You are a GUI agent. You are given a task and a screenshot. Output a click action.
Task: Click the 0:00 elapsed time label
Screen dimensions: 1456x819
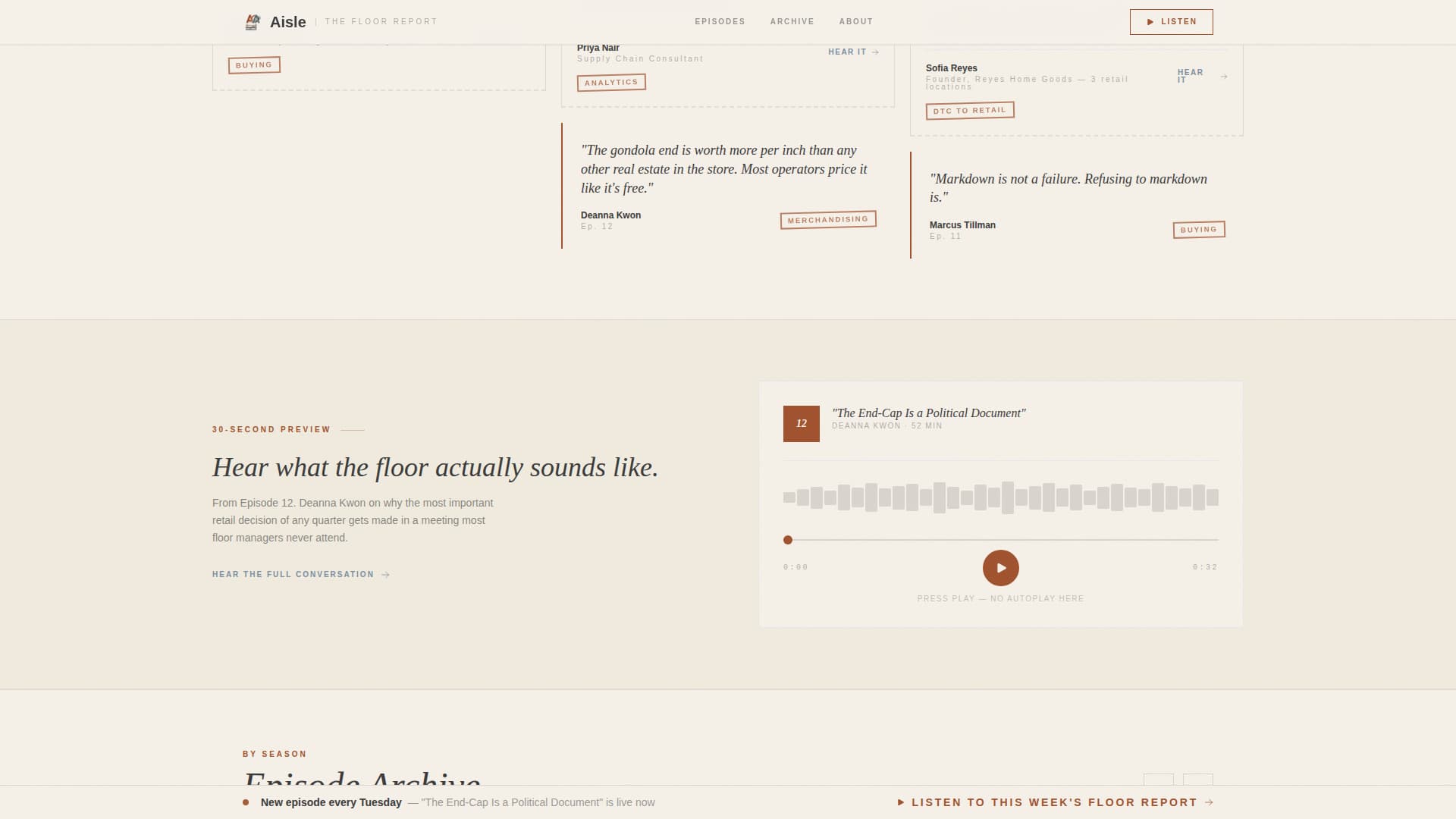coord(796,567)
